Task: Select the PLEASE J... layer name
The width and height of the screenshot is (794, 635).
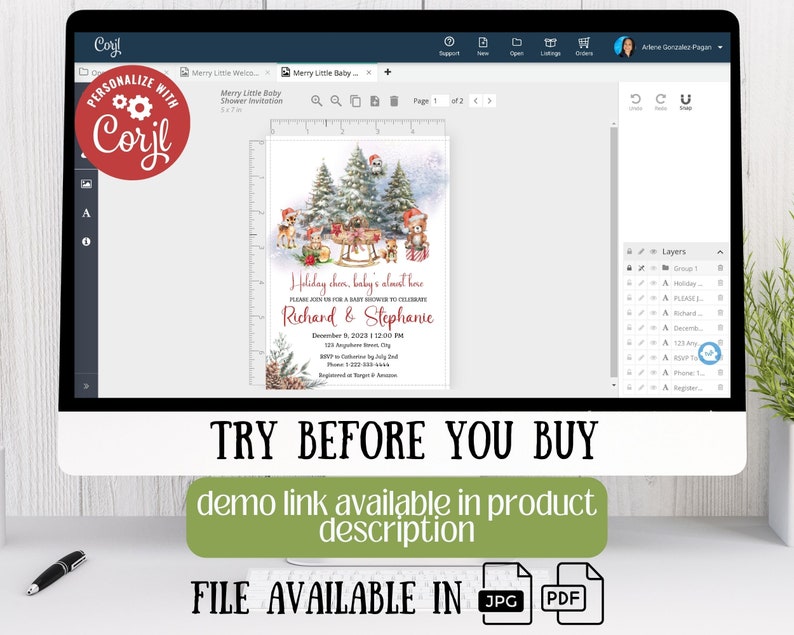Action: [688, 298]
